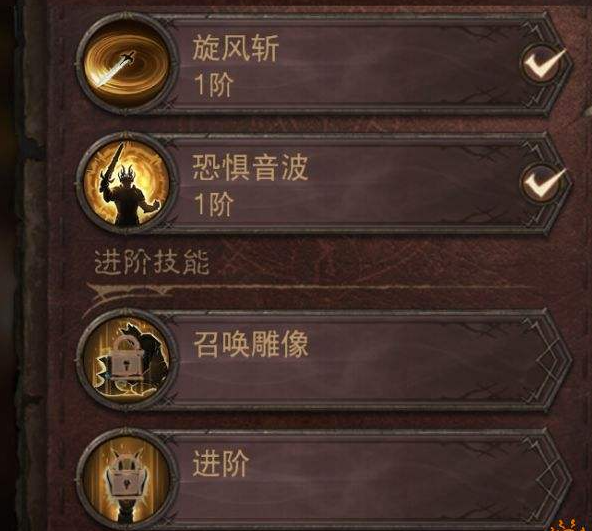Viewport: 592px width, 531px height.
Task: Uncheck the 旋风斩 checkmark
Action: pos(544,63)
